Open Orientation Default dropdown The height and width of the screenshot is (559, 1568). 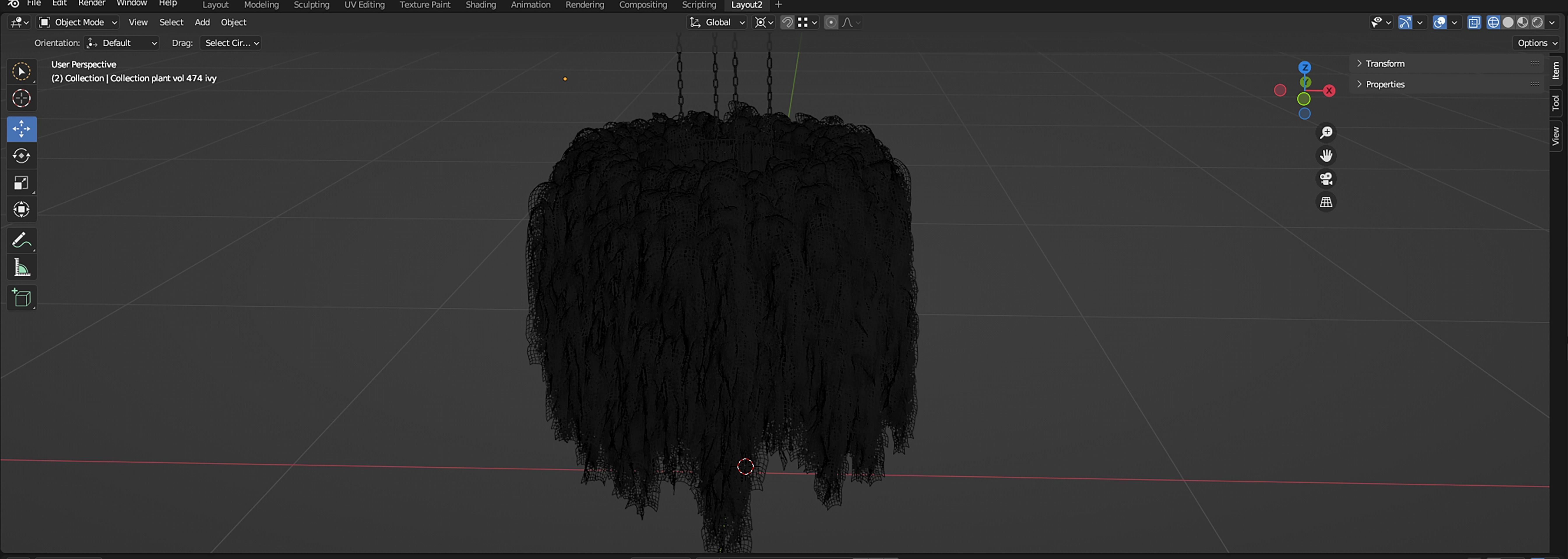122,43
